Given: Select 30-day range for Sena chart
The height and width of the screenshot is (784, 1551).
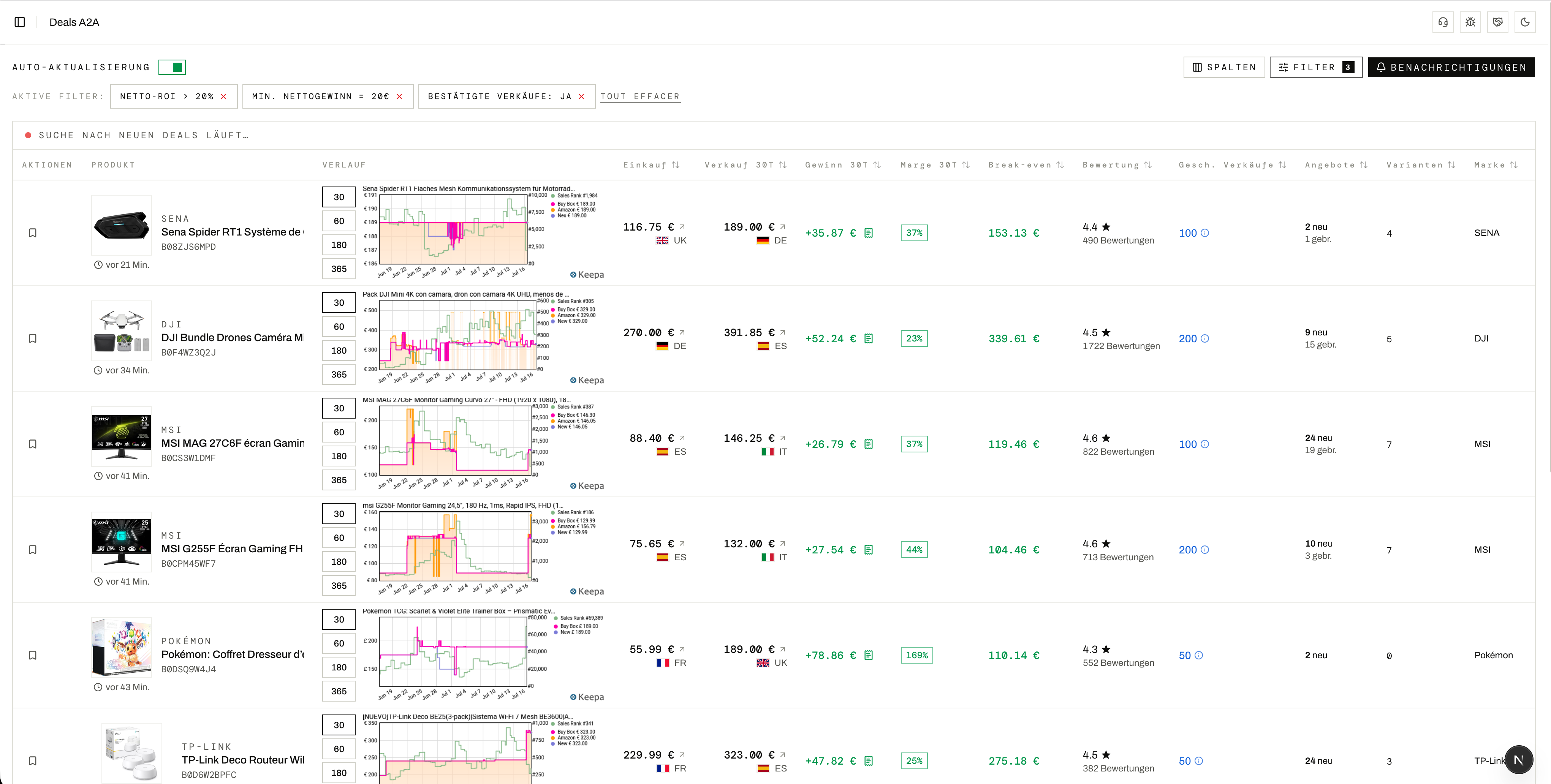Looking at the screenshot, I should pyautogui.click(x=339, y=198).
